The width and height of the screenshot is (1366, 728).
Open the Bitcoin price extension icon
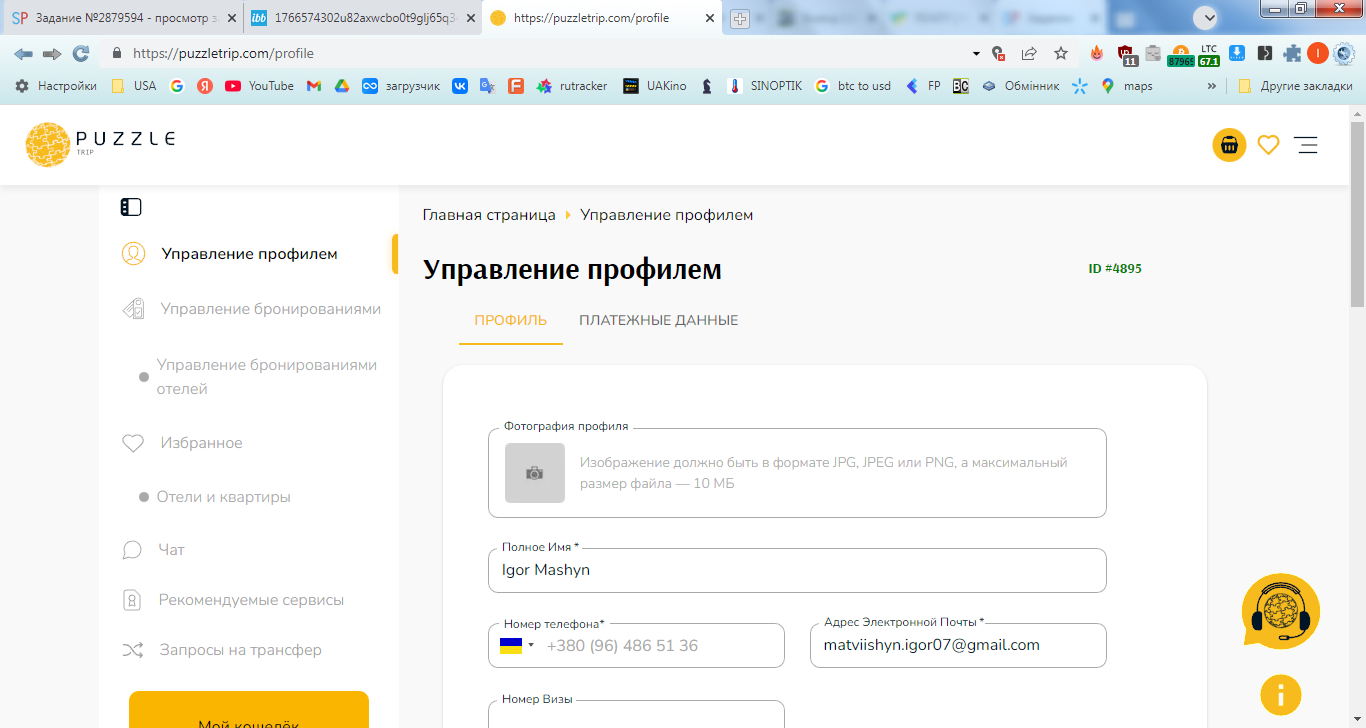click(x=1180, y=55)
